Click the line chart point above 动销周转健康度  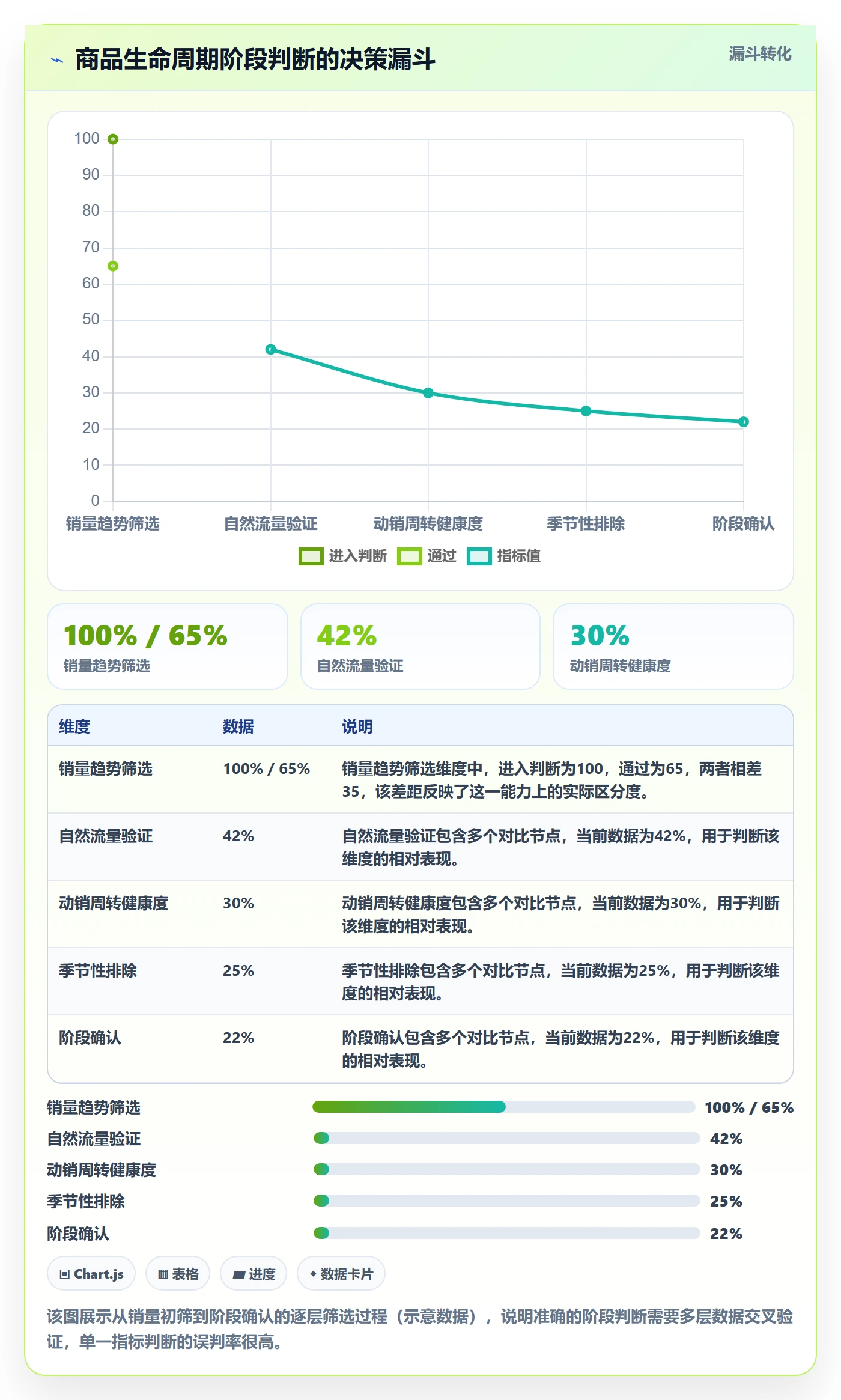click(428, 393)
